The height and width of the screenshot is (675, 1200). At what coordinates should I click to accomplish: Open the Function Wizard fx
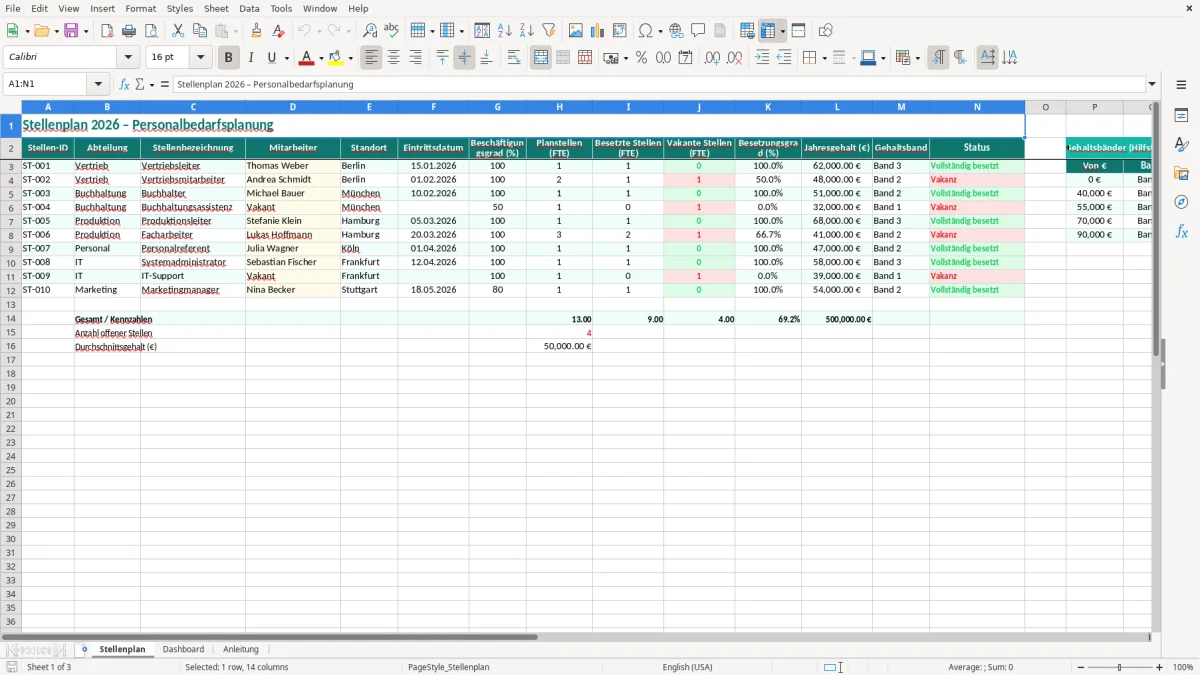pyautogui.click(x=125, y=84)
